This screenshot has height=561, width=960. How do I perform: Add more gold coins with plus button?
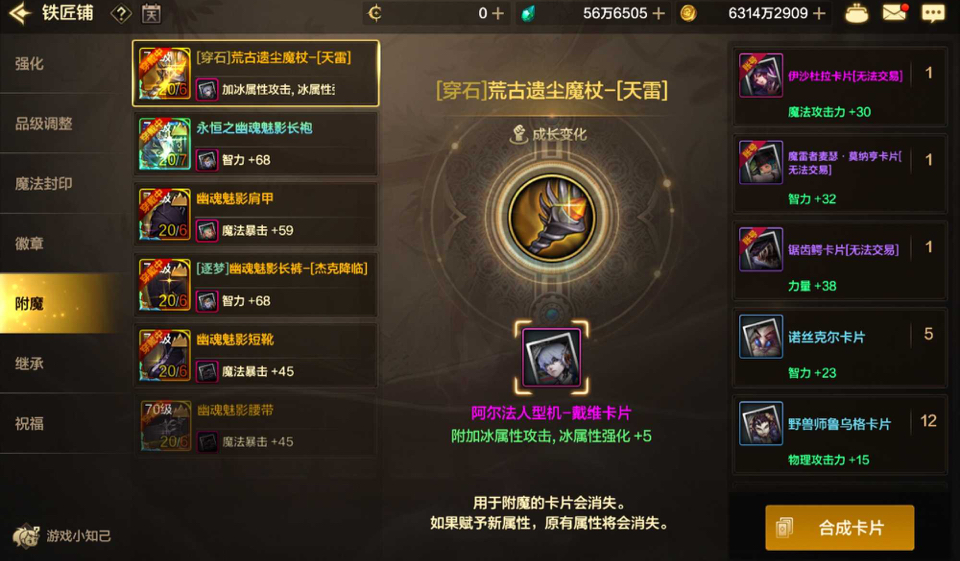819,13
